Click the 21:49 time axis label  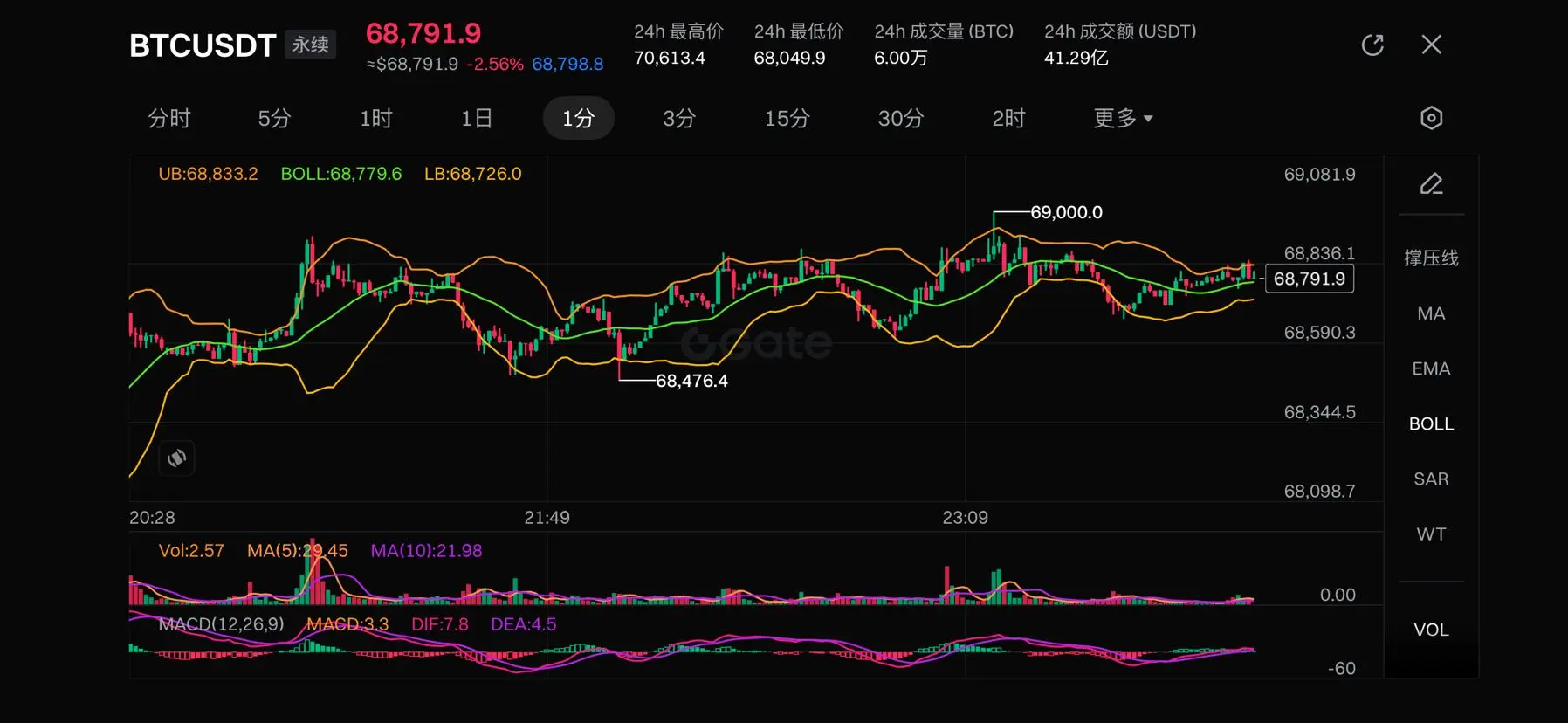pos(547,518)
